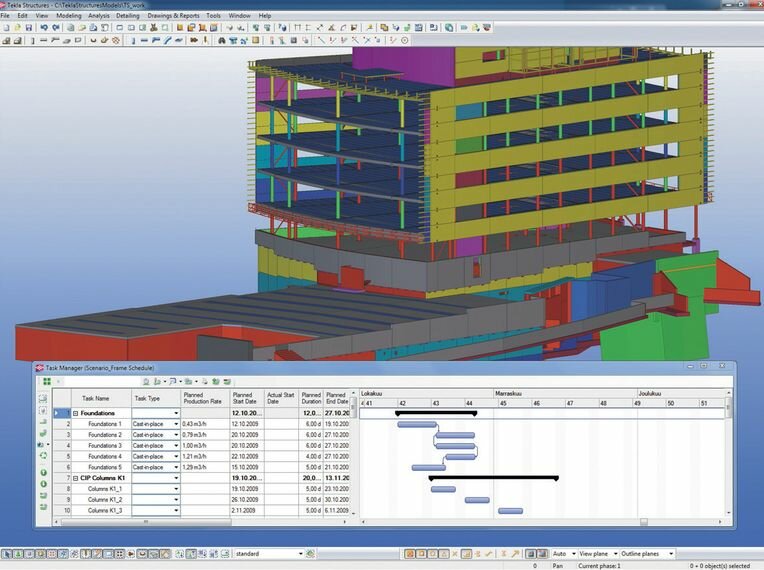Toggle the first selection switch in bottom toolbar

tap(7, 554)
